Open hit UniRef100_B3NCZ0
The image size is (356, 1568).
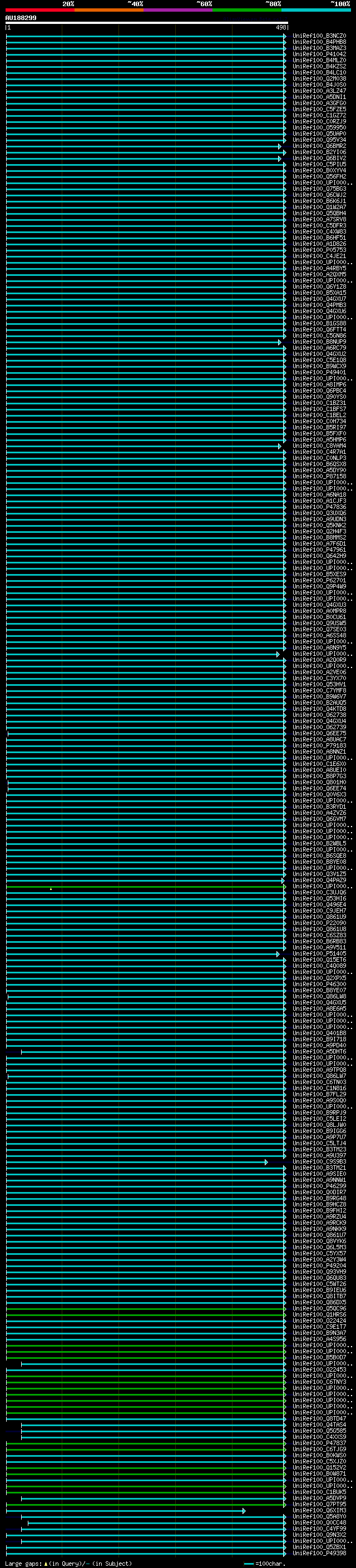[x=319, y=36]
